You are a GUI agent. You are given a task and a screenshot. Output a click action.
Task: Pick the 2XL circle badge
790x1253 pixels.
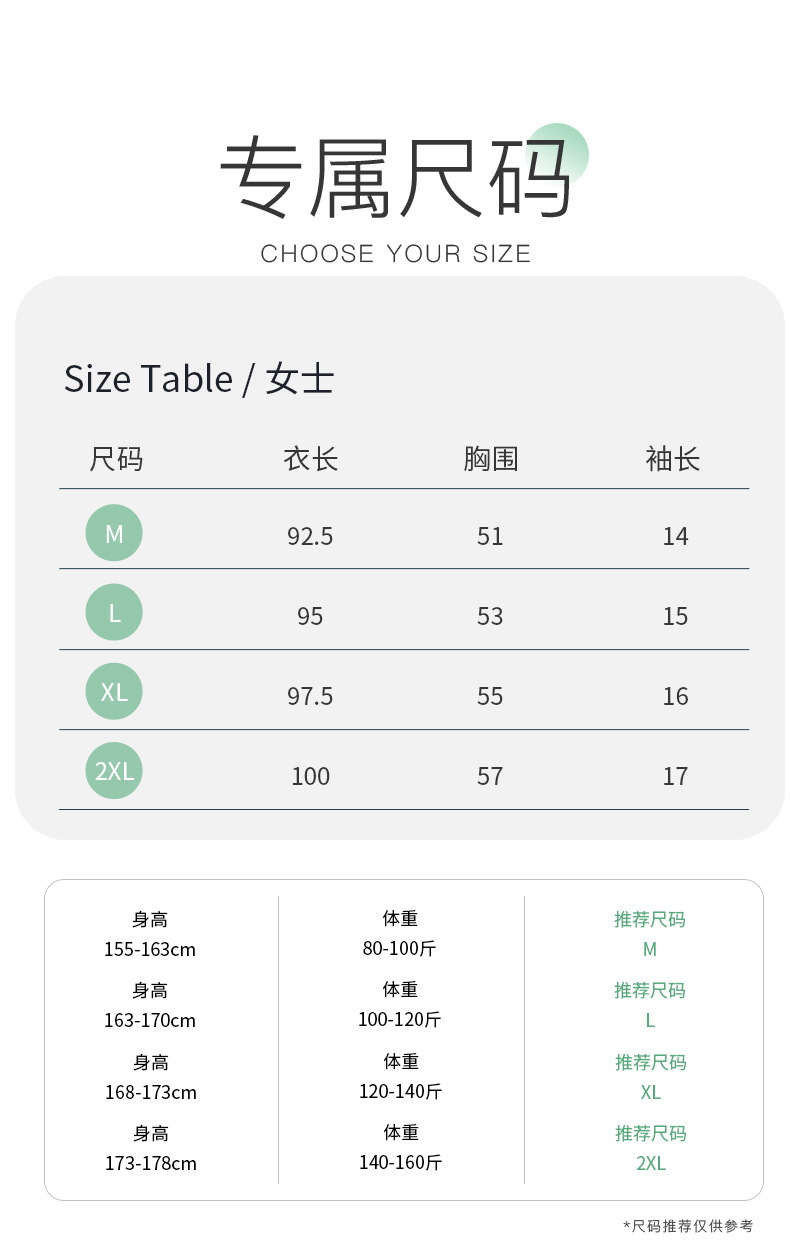[x=114, y=771]
